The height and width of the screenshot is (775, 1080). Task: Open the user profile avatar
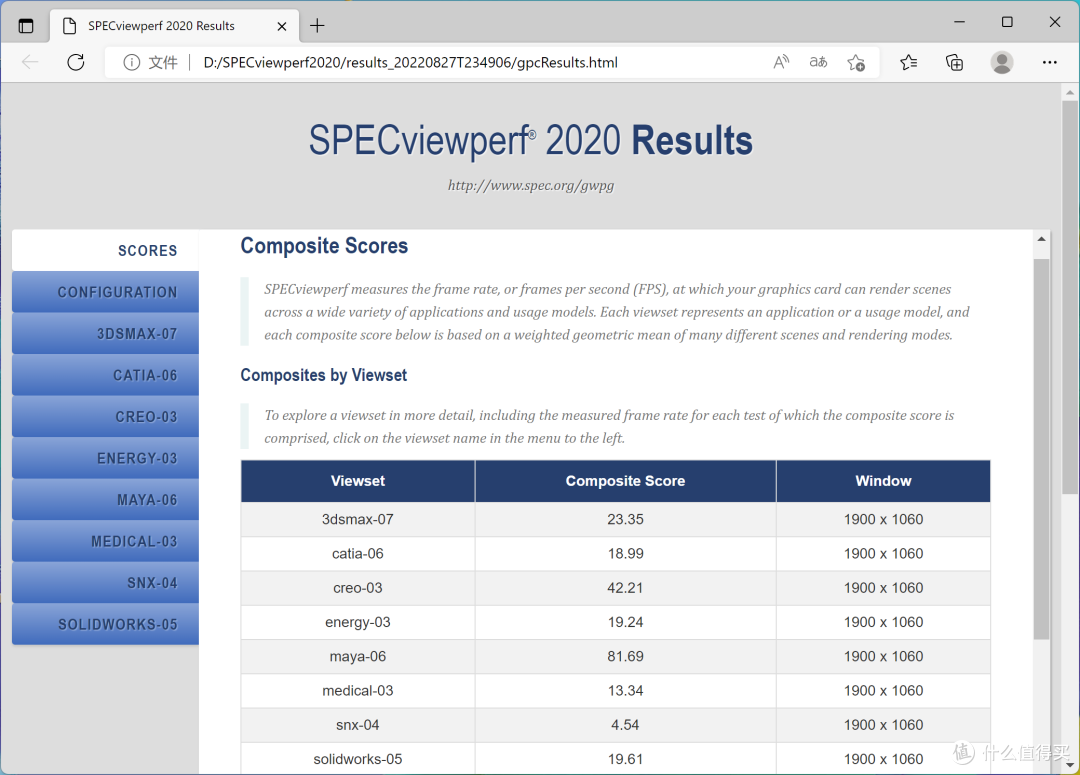1001,63
